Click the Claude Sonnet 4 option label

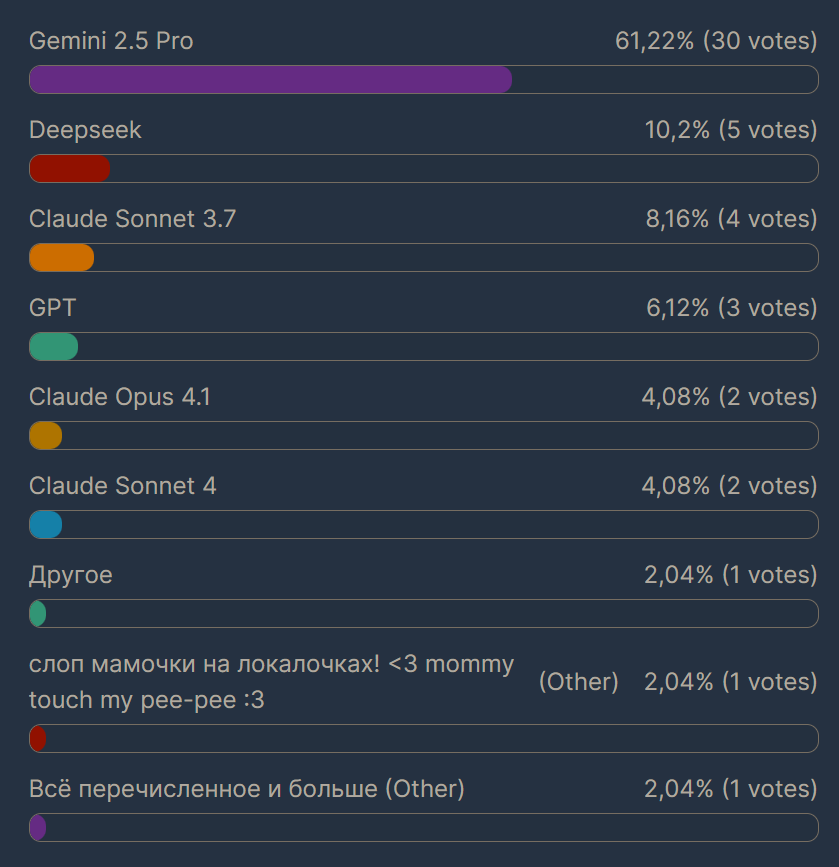123,486
